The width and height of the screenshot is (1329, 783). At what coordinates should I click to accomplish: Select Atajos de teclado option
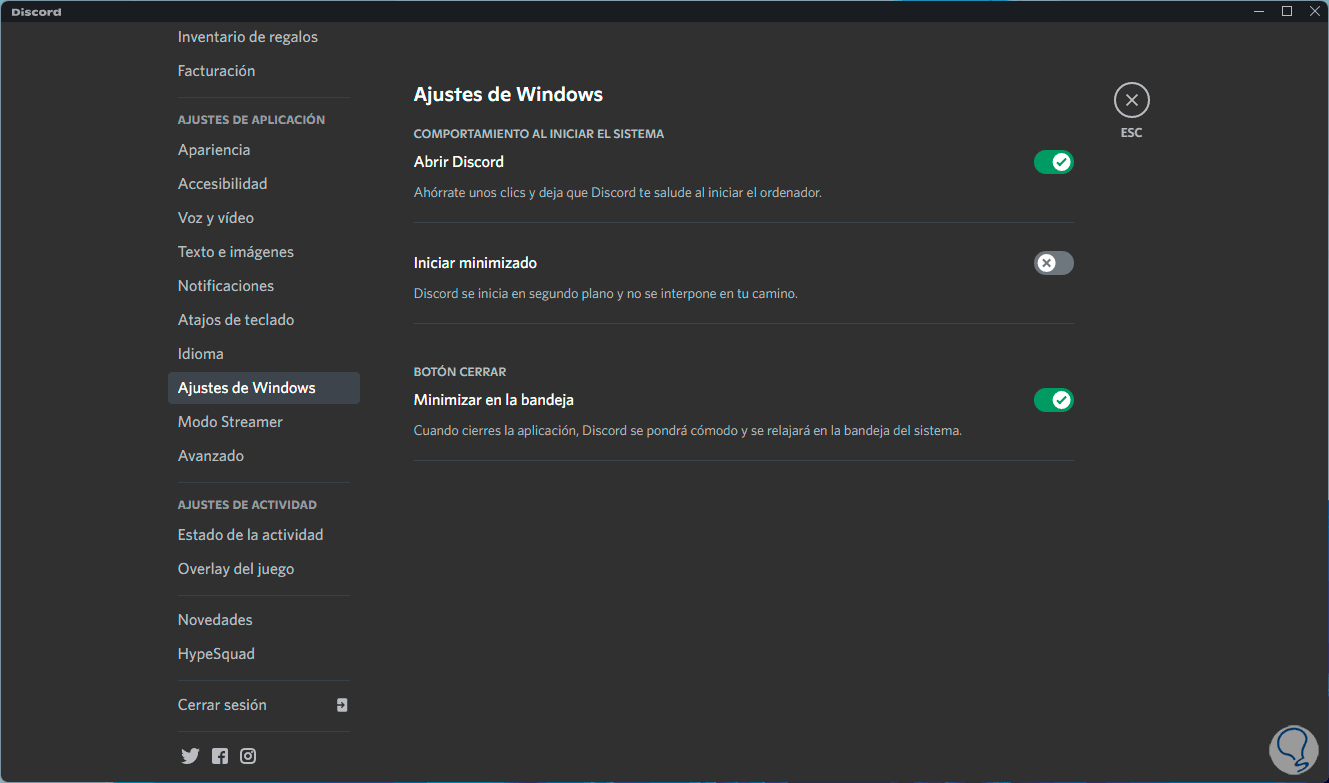[x=236, y=320]
